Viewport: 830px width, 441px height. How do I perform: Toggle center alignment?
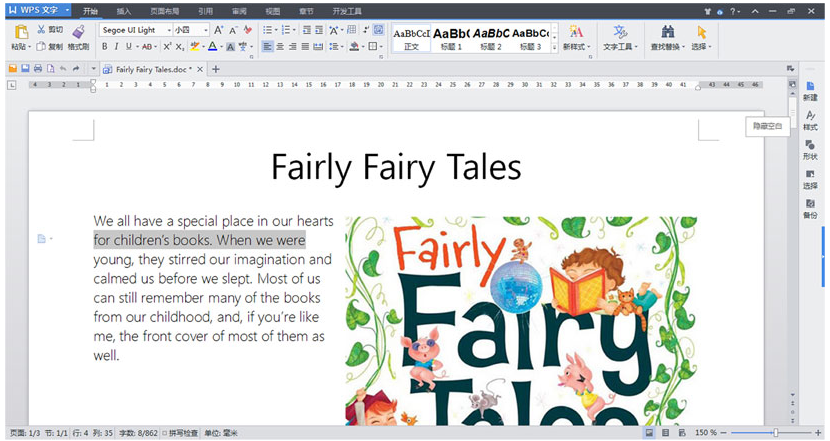pos(281,47)
